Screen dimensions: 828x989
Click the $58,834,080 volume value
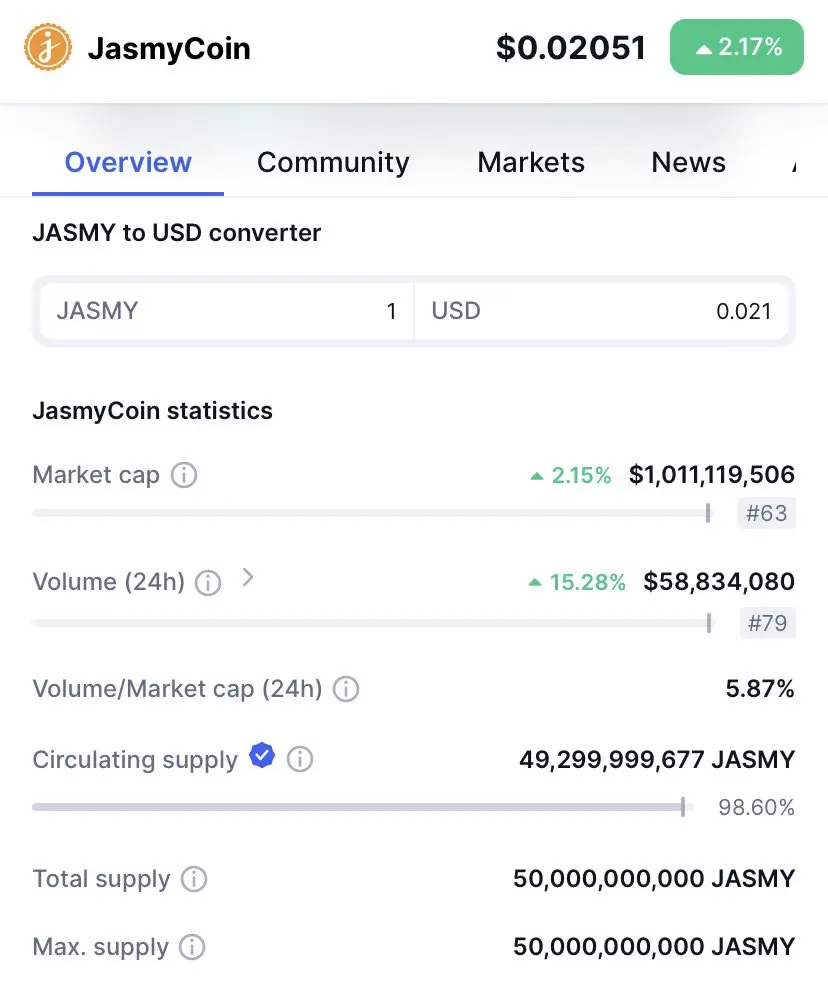[719, 582]
